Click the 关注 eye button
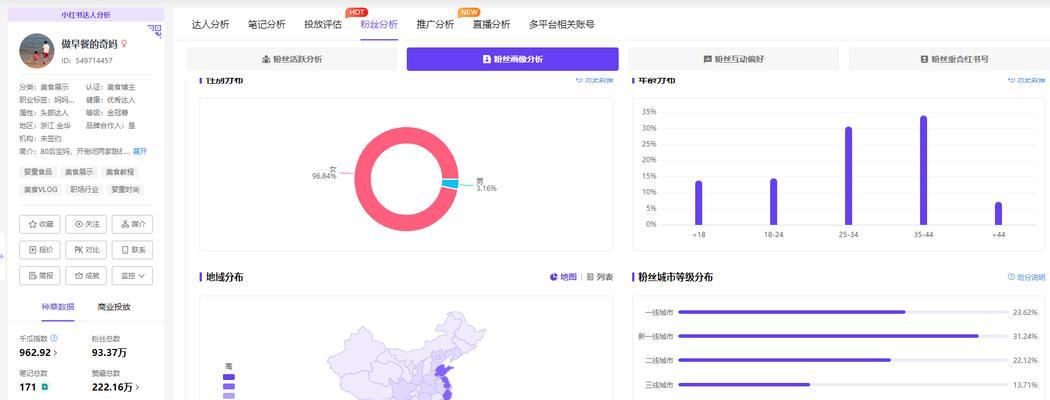1050x400 pixels. pyautogui.click(x=86, y=224)
